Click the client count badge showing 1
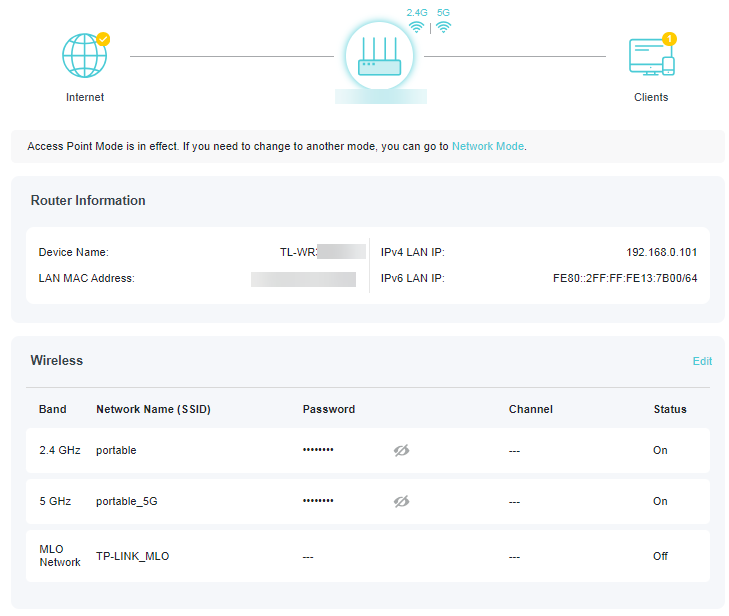 [x=669, y=39]
